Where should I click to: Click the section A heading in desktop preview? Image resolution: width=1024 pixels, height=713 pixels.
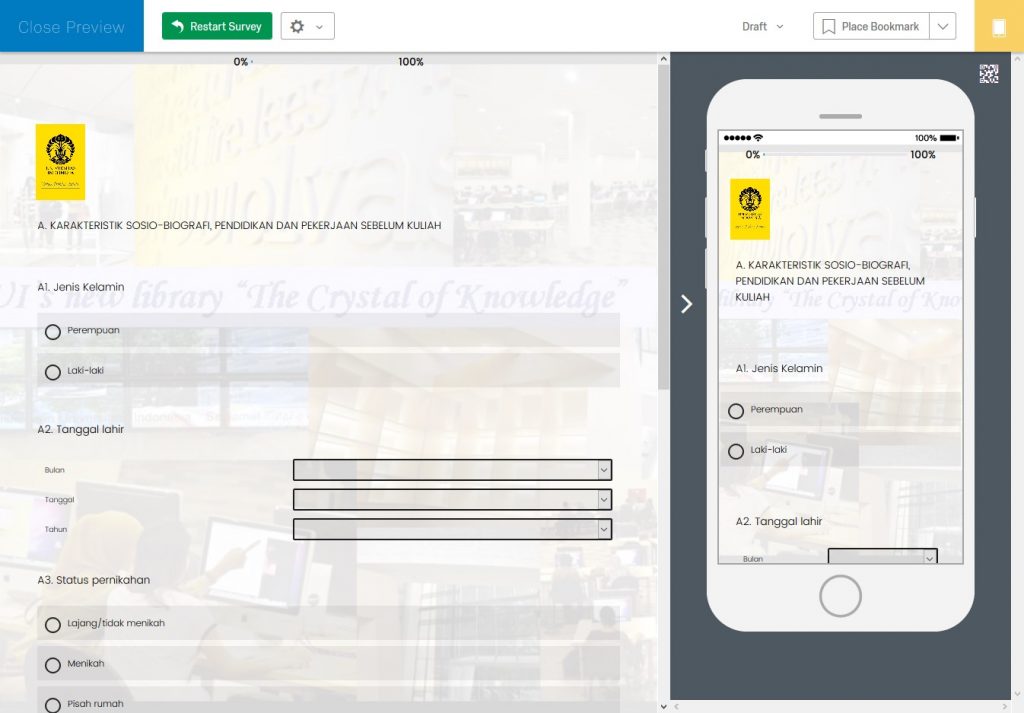[240, 225]
